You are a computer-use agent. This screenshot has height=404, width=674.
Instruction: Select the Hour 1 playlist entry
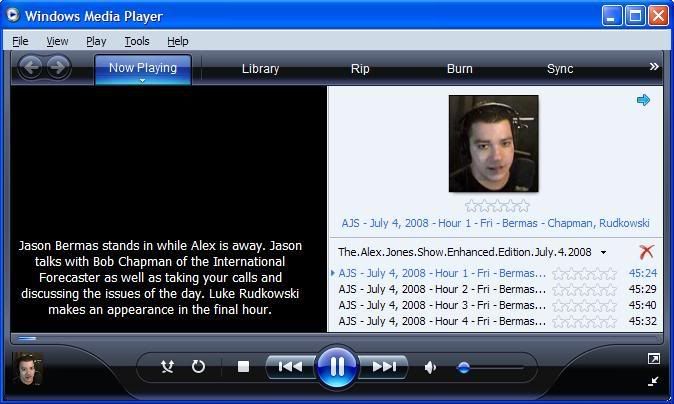tap(496, 273)
